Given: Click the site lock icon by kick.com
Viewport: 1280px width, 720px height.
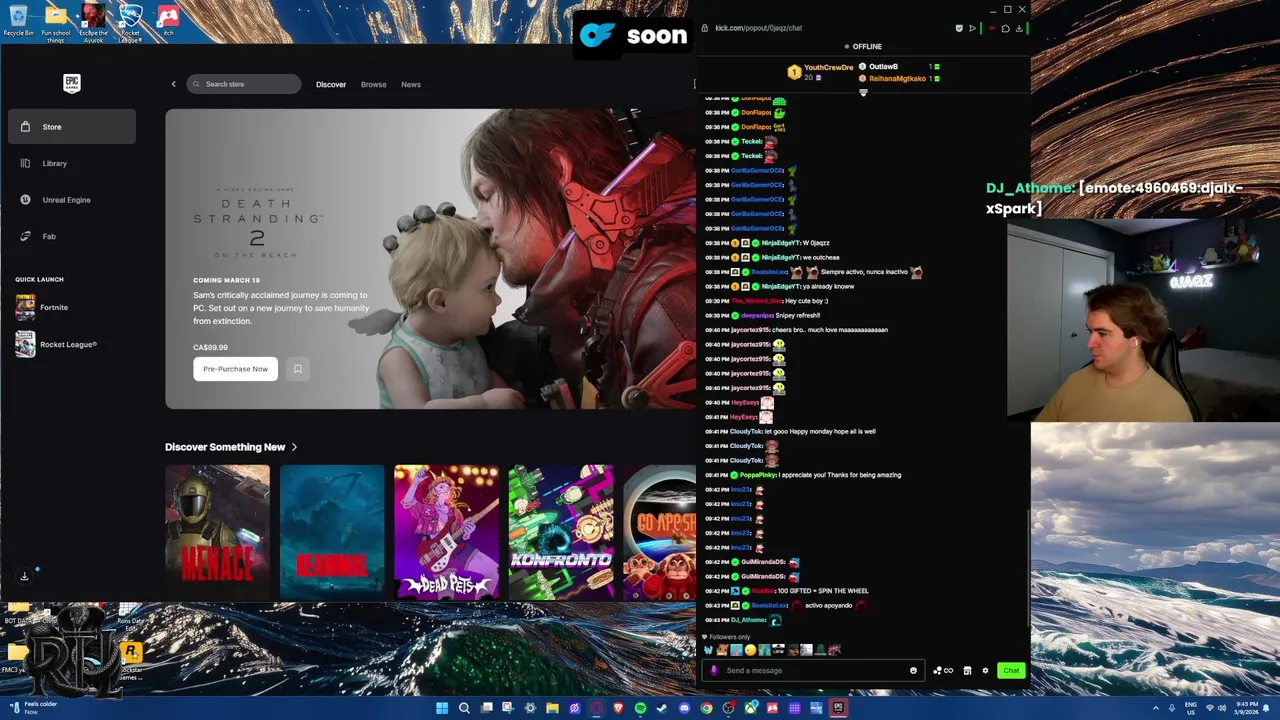Looking at the screenshot, I should (705, 28).
